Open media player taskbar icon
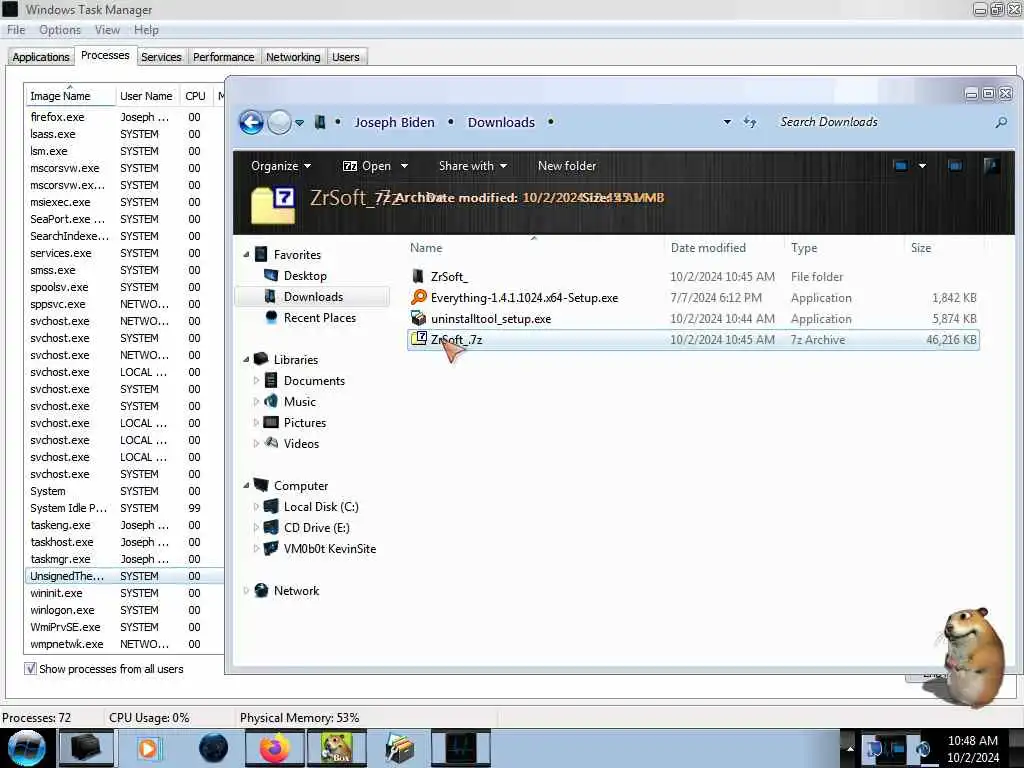 [x=148, y=748]
